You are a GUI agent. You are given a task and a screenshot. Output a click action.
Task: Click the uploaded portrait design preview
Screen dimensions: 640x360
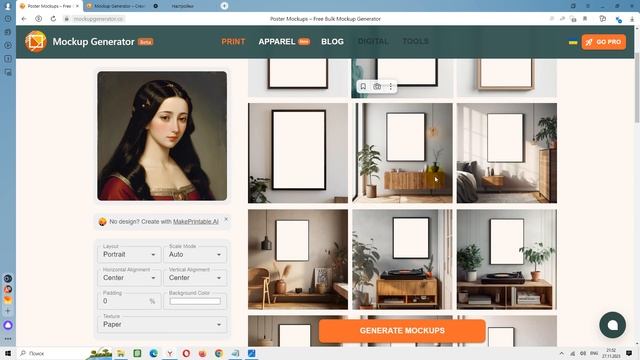(162, 136)
